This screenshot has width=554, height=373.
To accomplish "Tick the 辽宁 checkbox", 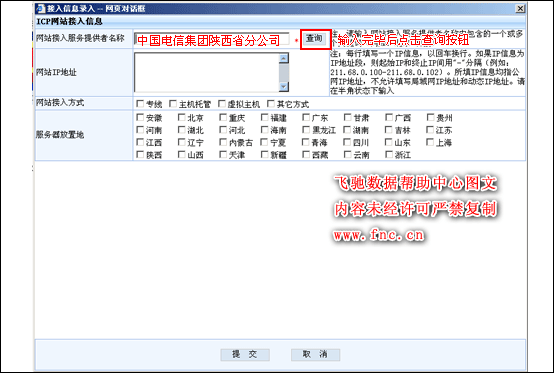I will pyautogui.click(x=182, y=142).
